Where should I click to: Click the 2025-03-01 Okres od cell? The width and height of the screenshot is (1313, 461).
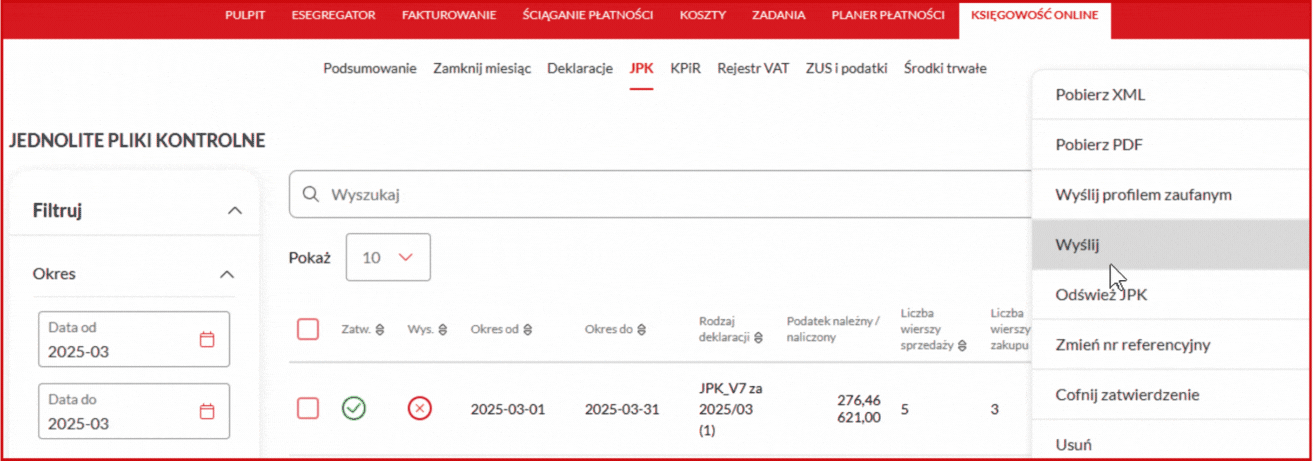(508, 409)
